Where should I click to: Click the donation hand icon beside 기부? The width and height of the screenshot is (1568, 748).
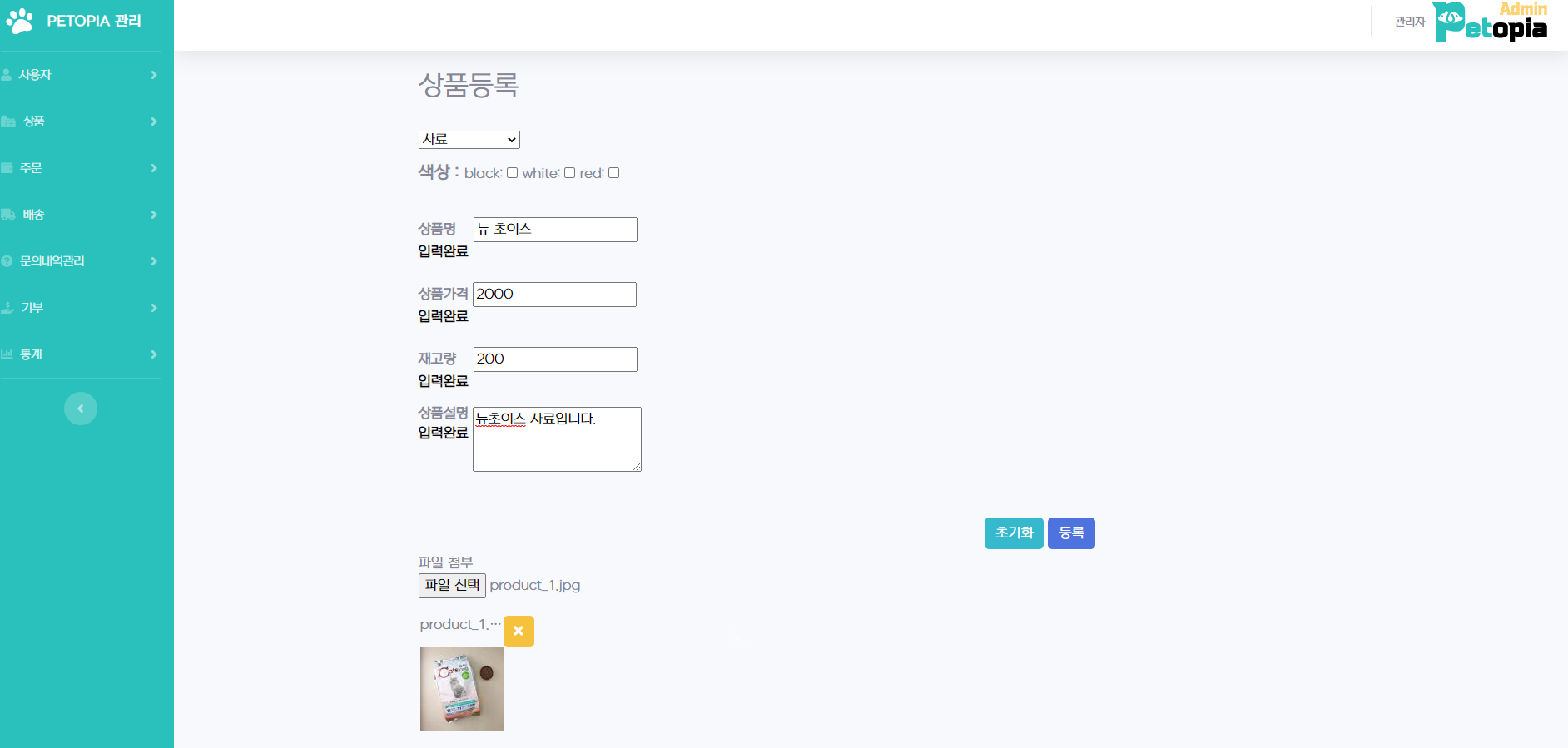(x=7, y=308)
